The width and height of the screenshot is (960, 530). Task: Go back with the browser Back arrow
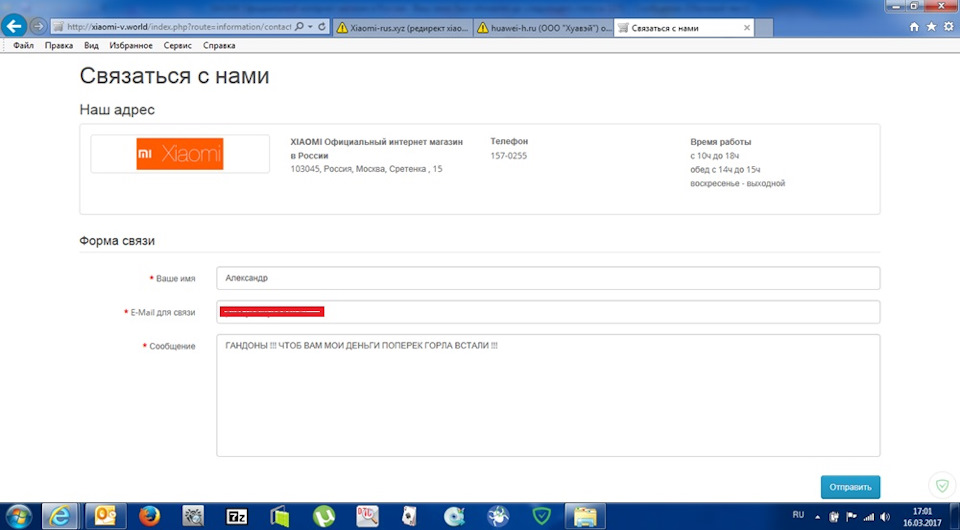14,26
